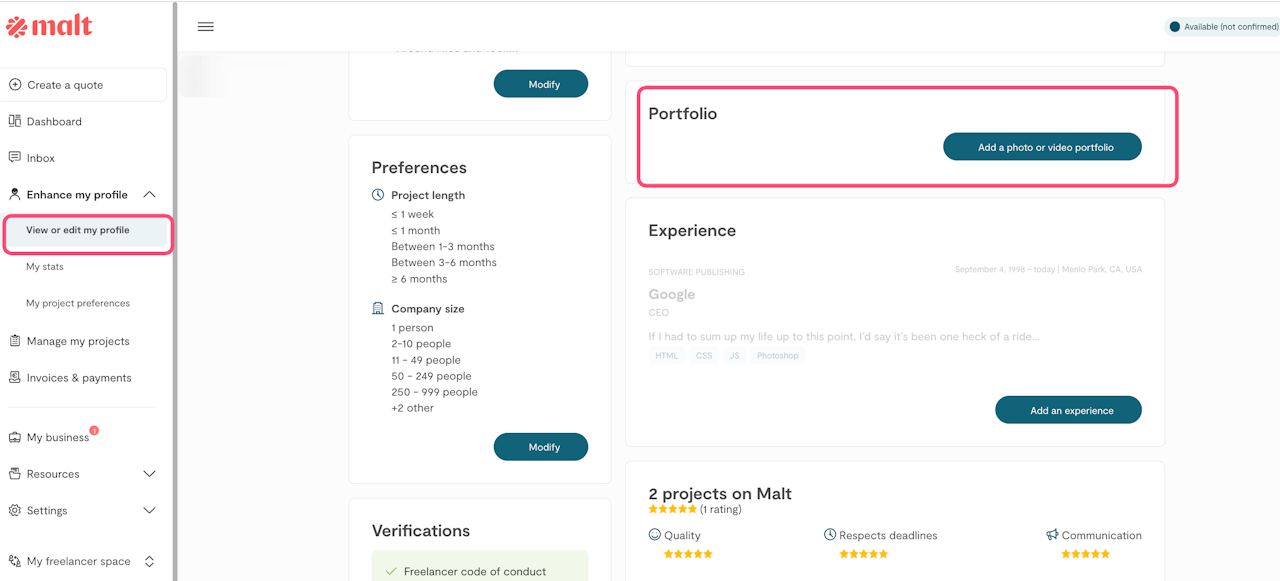The width and height of the screenshot is (1280, 581).
Task: Open My freelancer space switcher
Action: (149, 562)
